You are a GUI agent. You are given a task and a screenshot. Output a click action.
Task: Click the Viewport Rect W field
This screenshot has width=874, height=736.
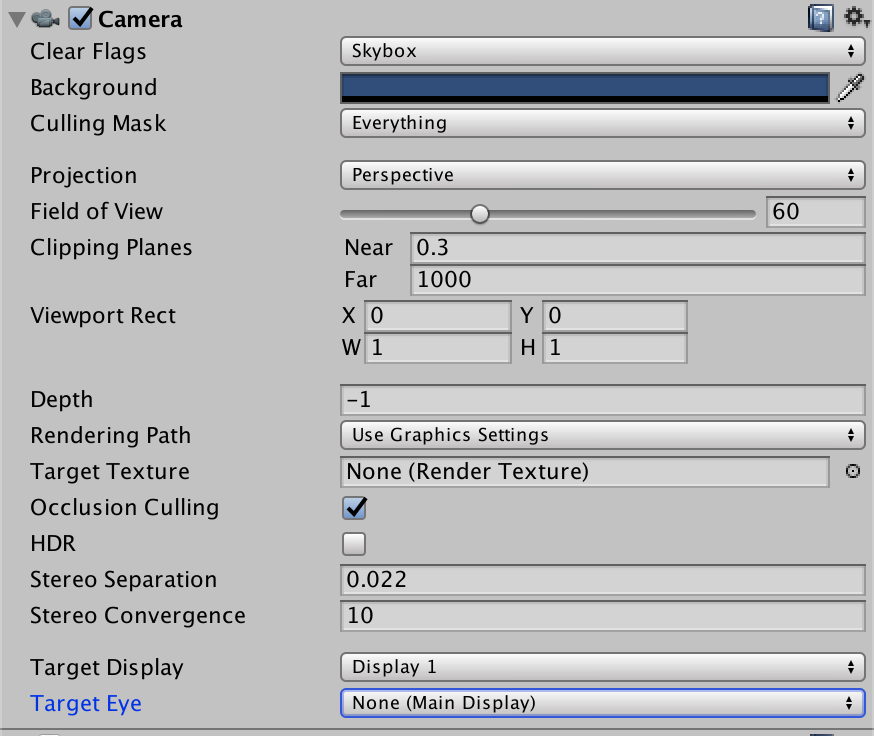click(x=438, y=348)
